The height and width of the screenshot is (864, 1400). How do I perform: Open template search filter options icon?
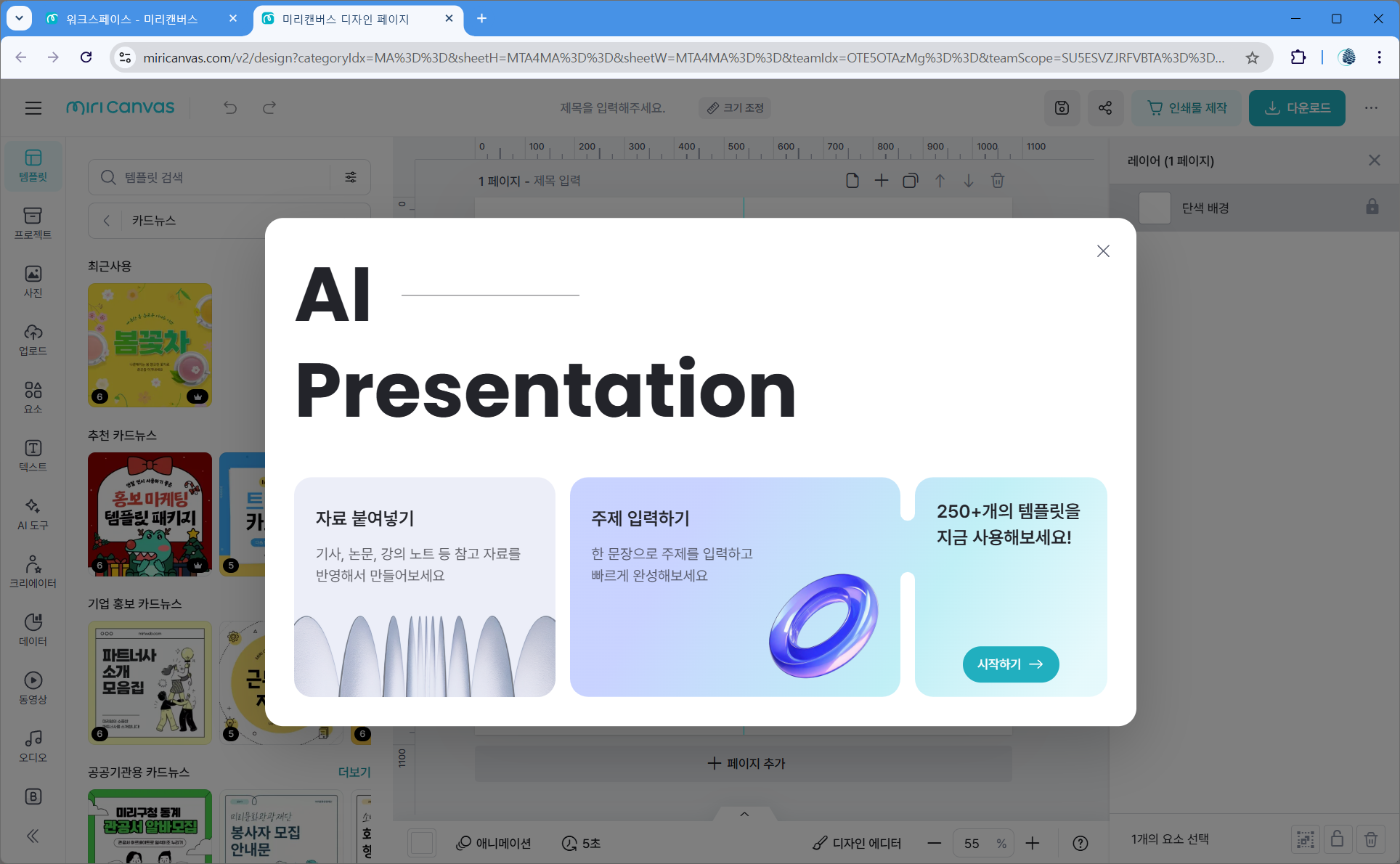click(x=351, y=177)
